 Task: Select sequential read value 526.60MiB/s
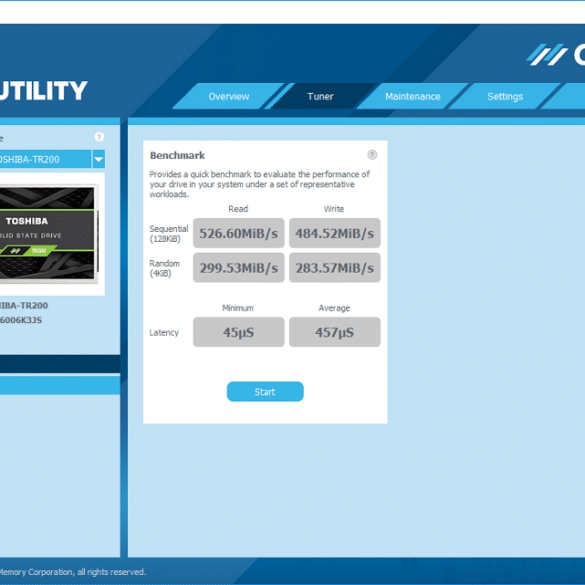(x=238, y=233)
